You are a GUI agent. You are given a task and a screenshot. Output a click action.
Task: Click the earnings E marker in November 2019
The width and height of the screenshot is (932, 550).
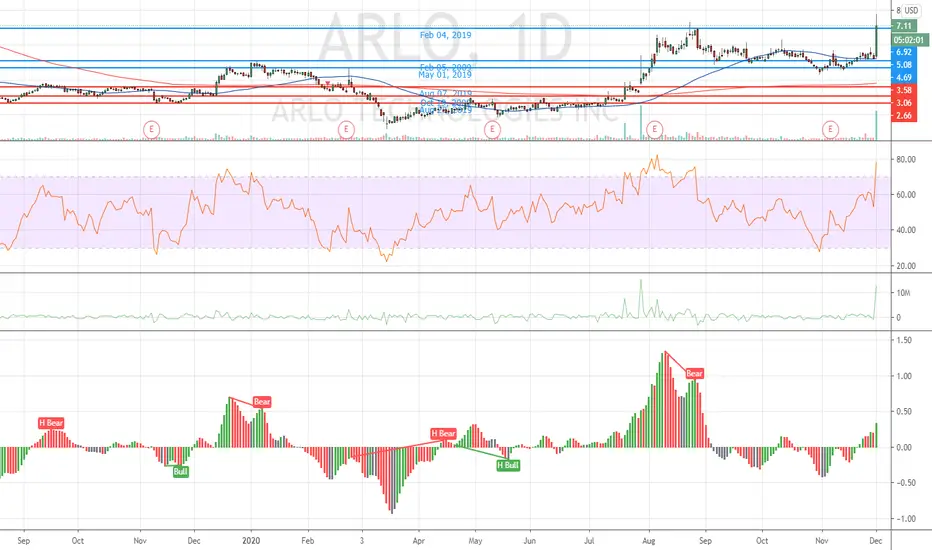coord(152,129)
